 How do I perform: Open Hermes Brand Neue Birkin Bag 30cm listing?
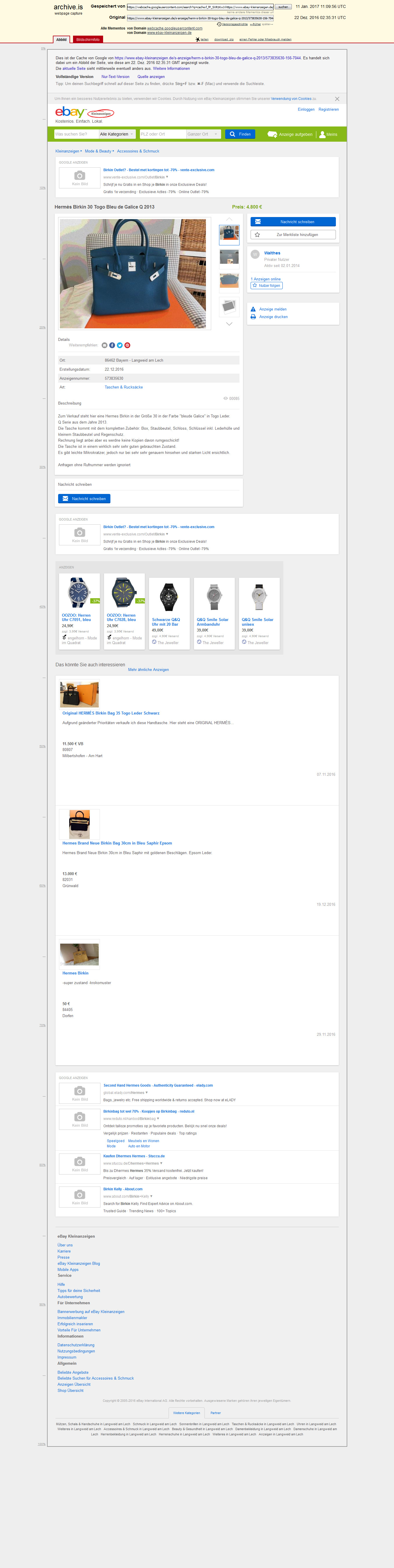coord(117,843)
